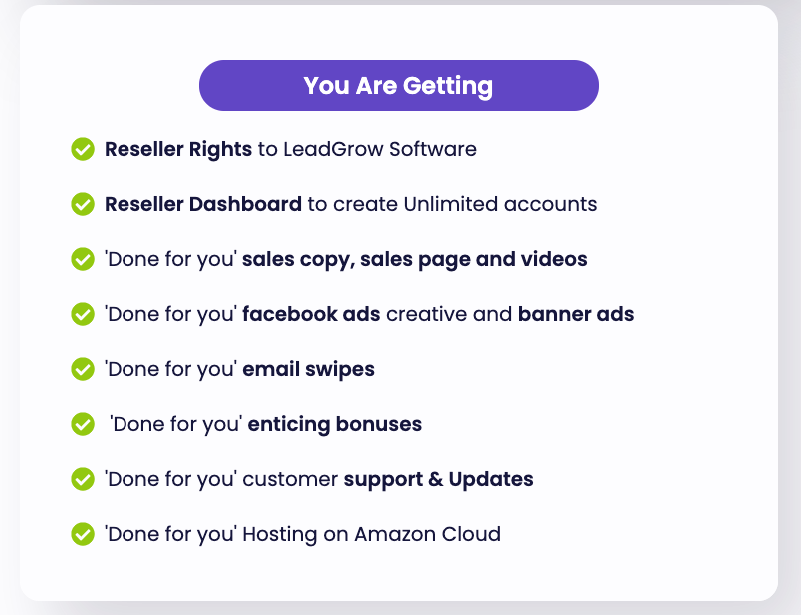Select the check icon beside sales copy line
Viewport: 801px width, 615px height.
(83, 259)
